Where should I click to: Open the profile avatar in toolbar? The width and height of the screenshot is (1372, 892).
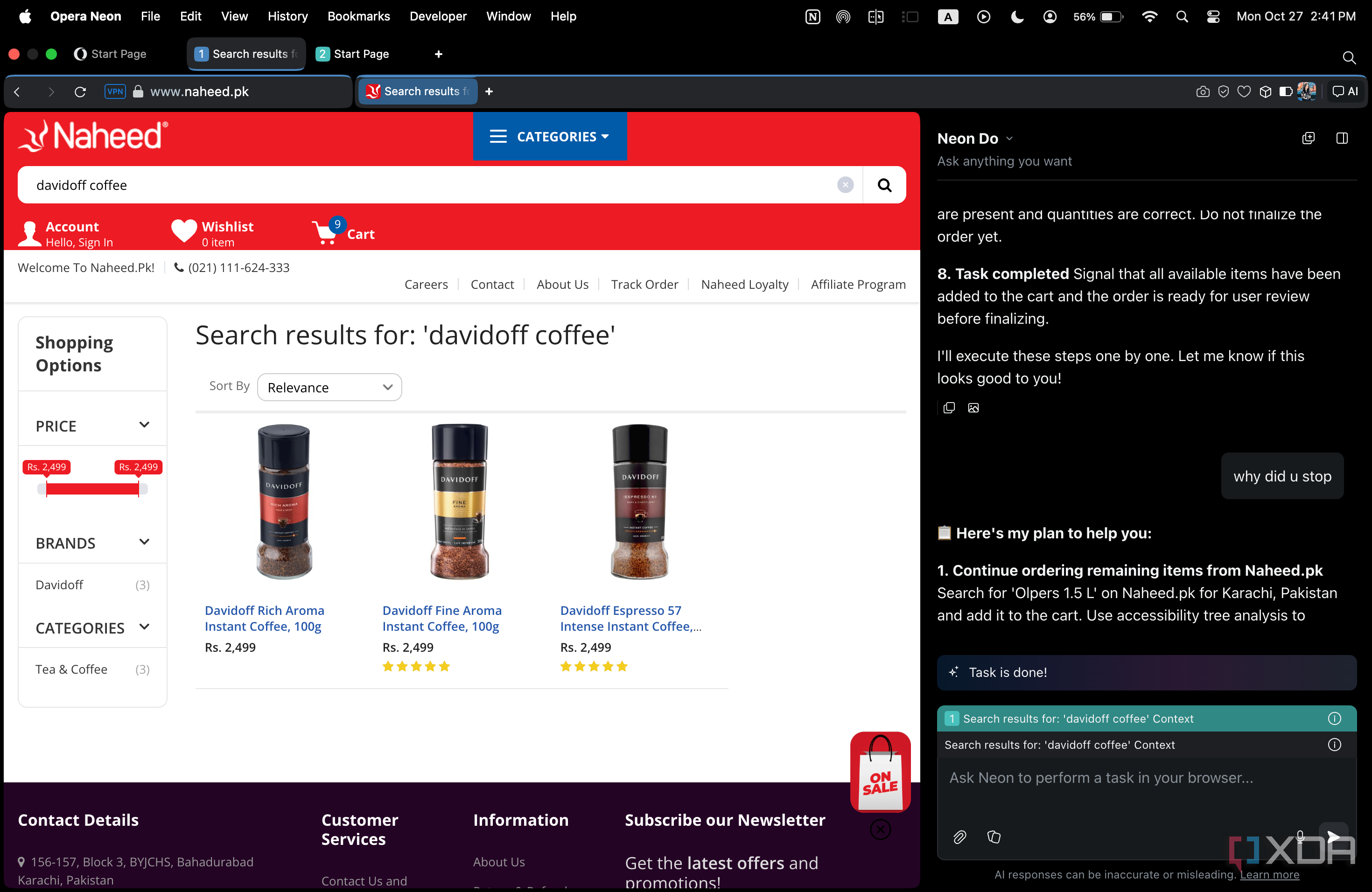coord(1306,91)
